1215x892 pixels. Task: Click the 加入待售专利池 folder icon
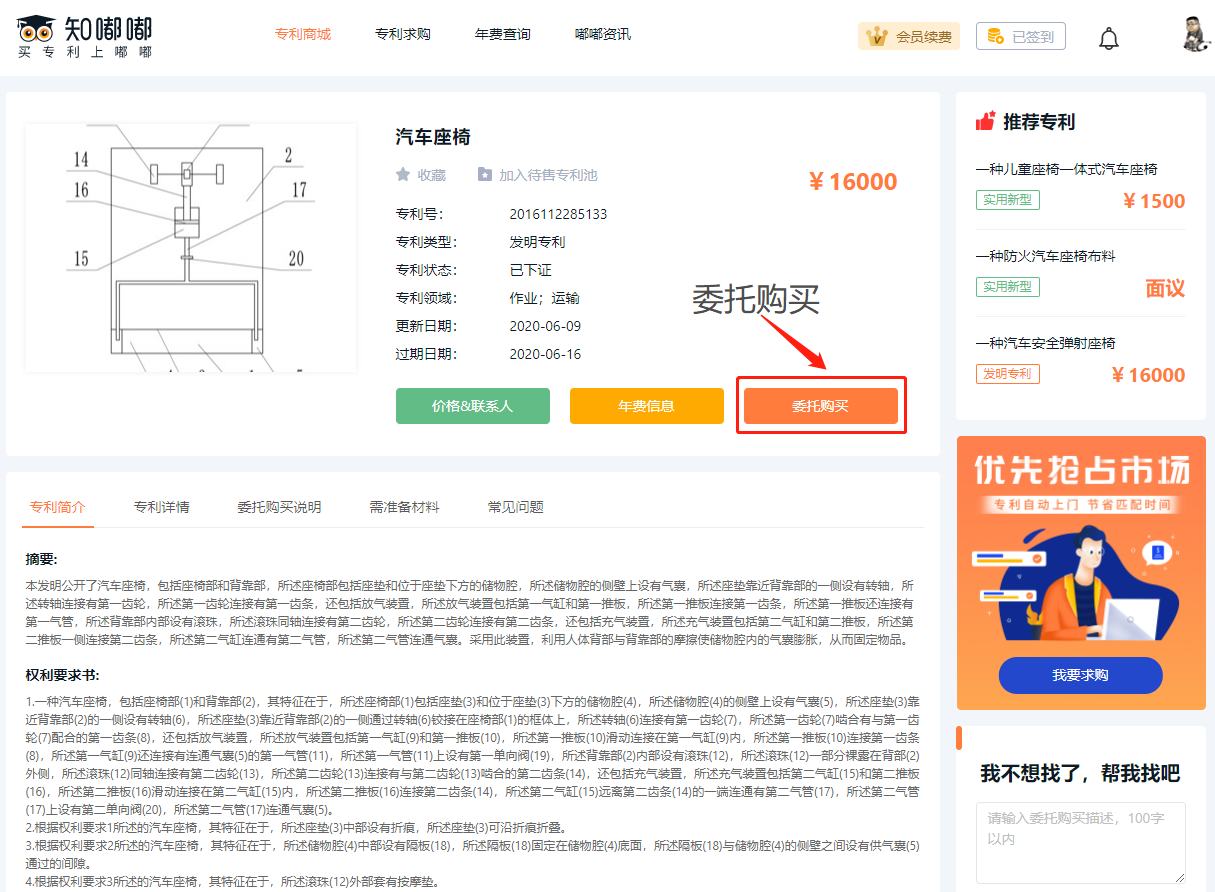coord(485,174)
